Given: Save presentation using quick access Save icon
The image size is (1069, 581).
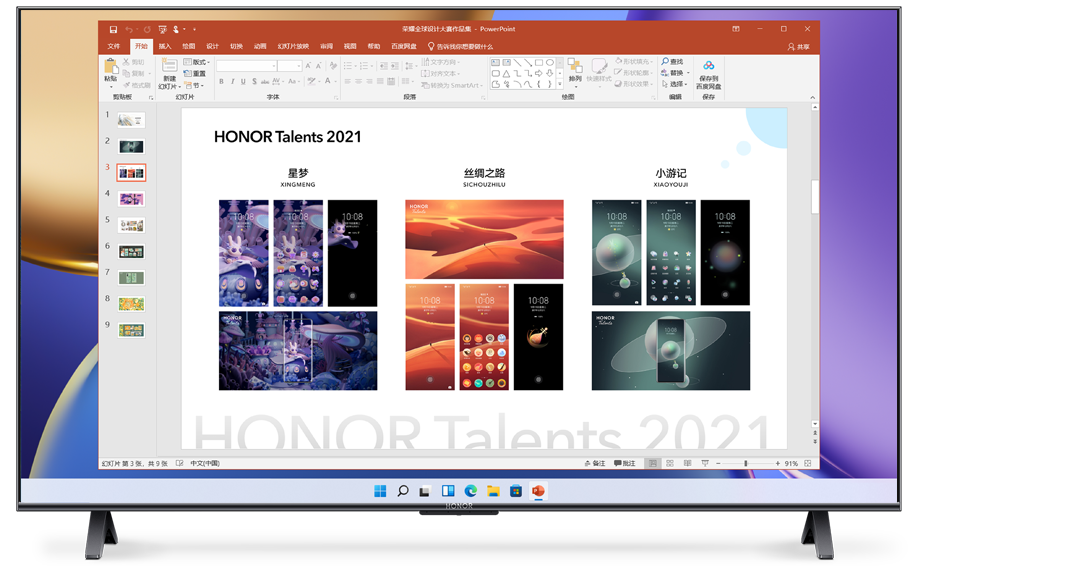Looking at the screenshot, I should (113, 29).
